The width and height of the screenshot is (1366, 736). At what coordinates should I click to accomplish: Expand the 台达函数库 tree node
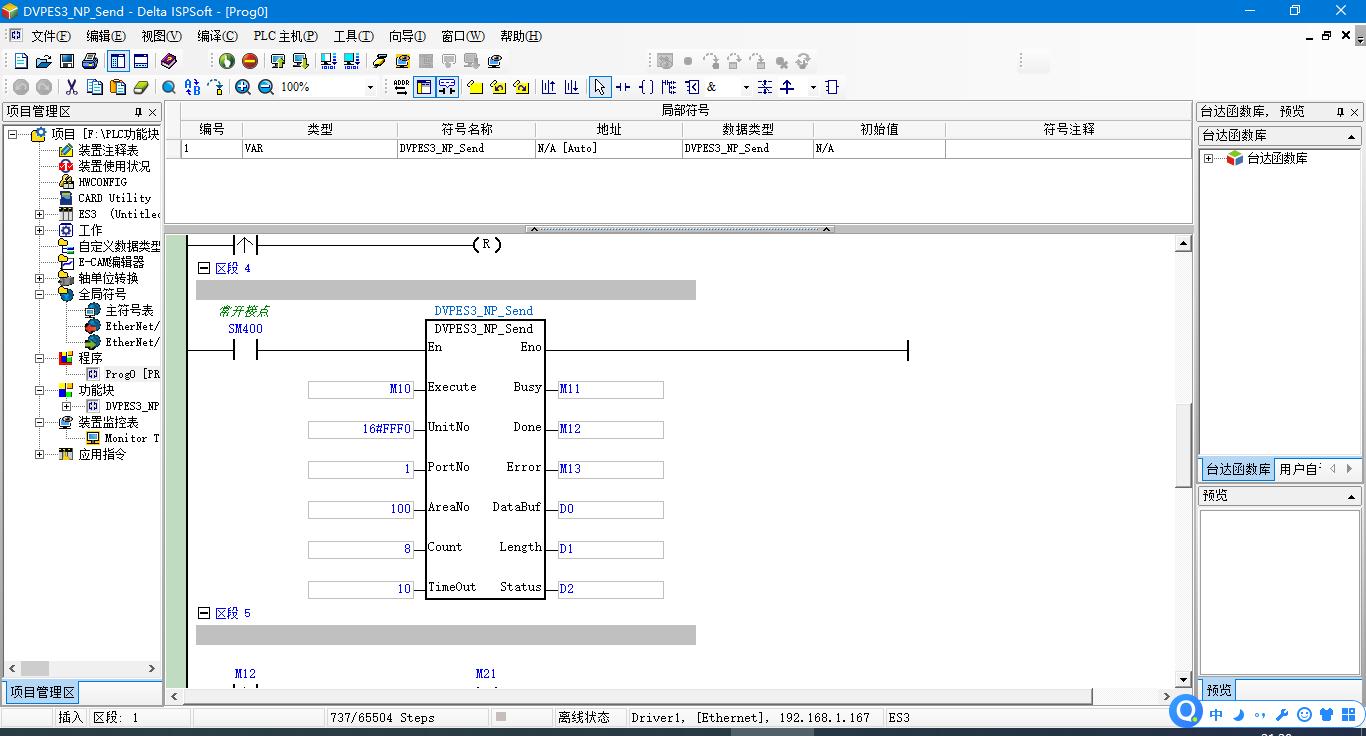click(1208, 159)
